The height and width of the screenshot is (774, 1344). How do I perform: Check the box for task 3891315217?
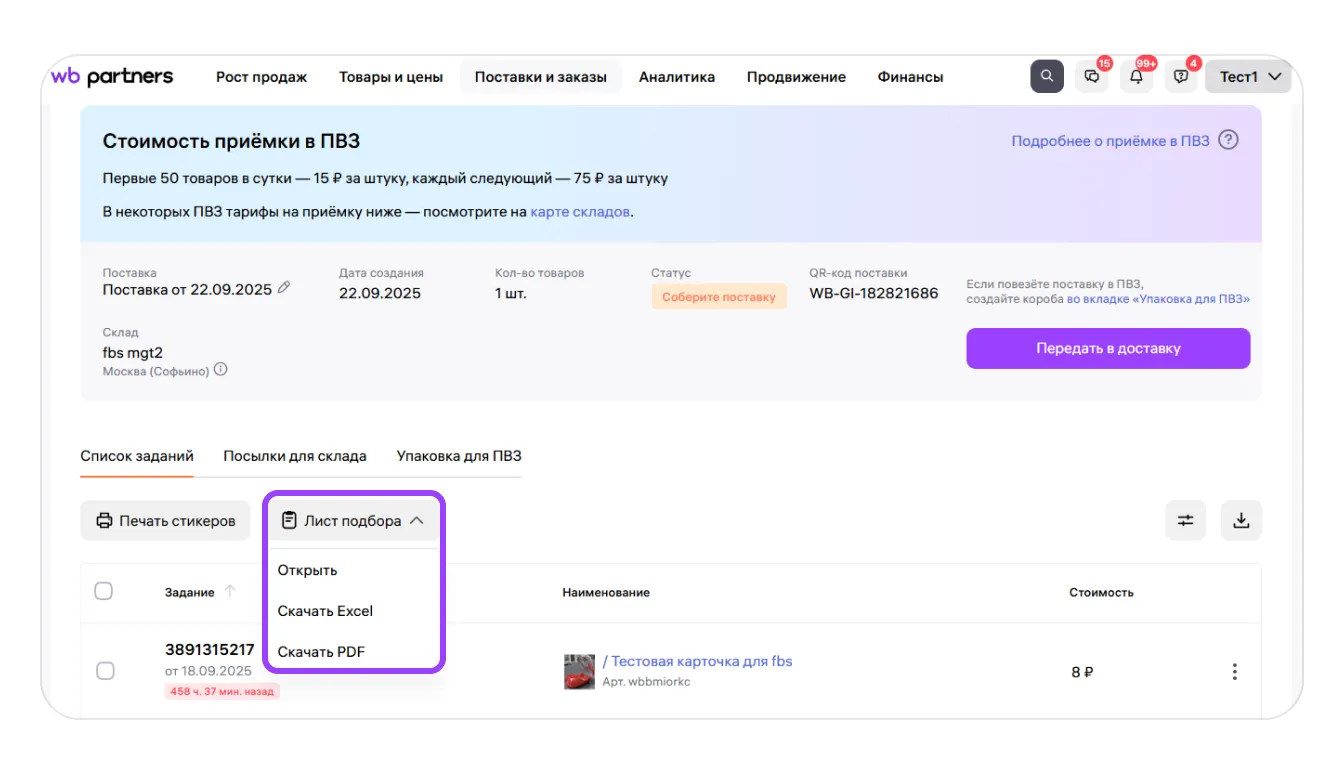105,671
